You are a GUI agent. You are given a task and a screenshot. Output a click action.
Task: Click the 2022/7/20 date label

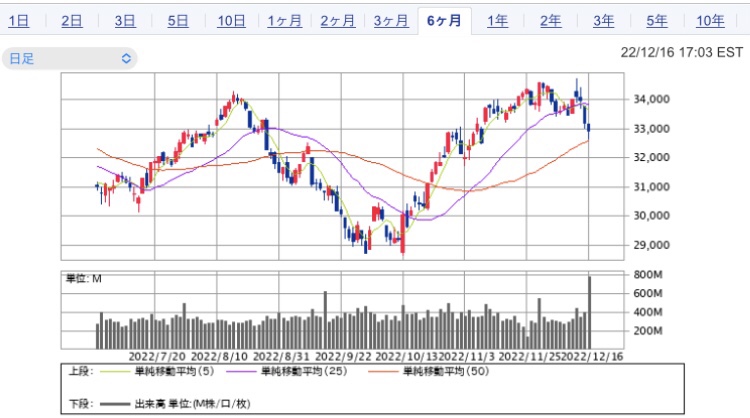pos(157,357)
